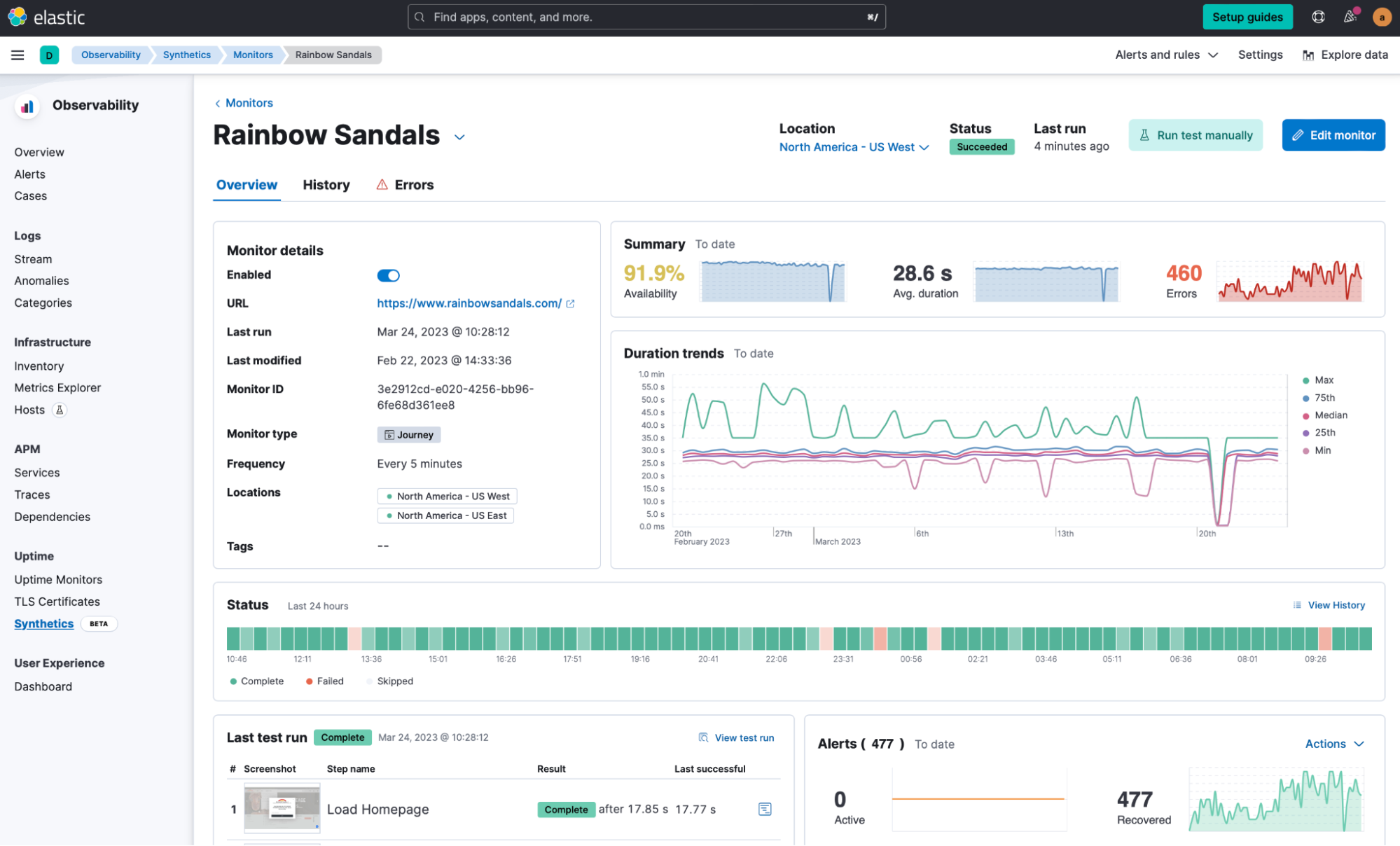Open the newsfeed notifications icon

click(1350, 17)
